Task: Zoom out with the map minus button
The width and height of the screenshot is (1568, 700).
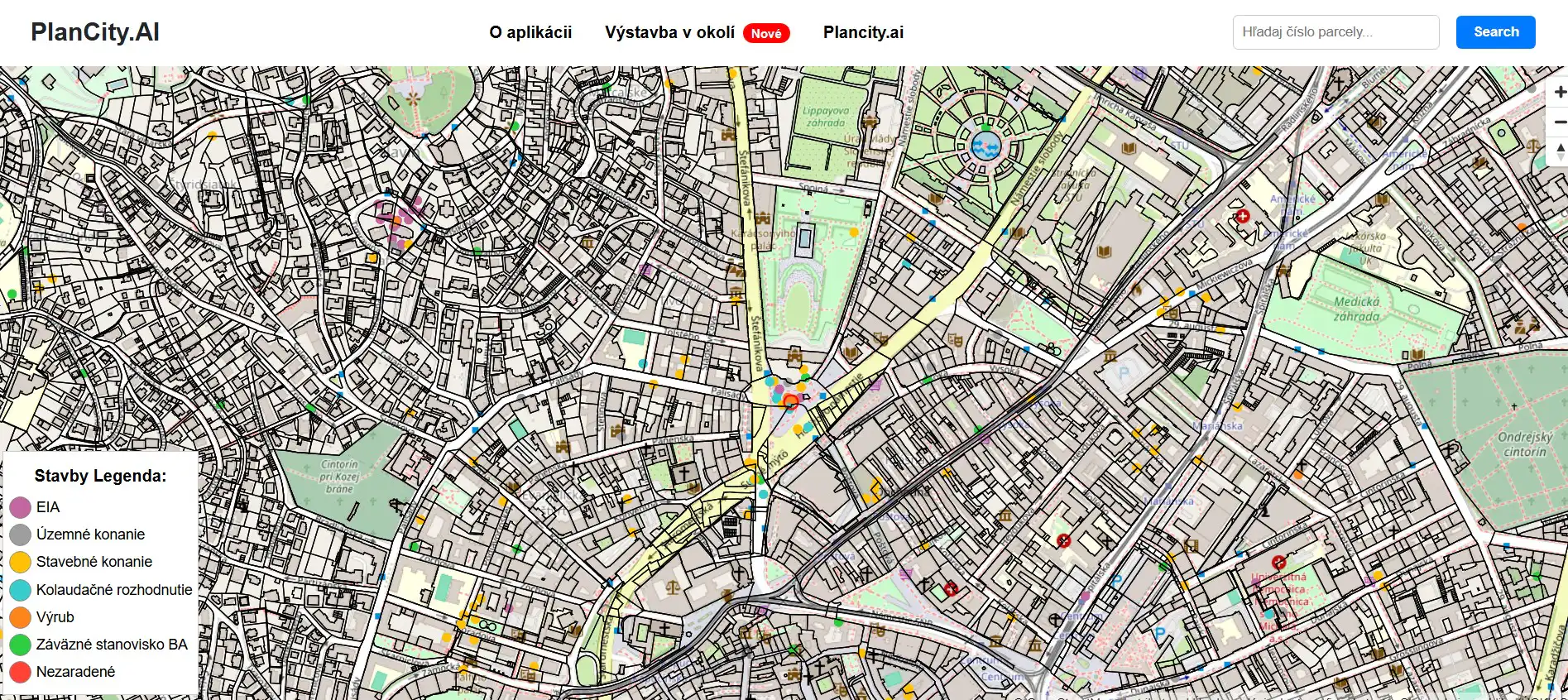Action: click(x=1559, y=122)
